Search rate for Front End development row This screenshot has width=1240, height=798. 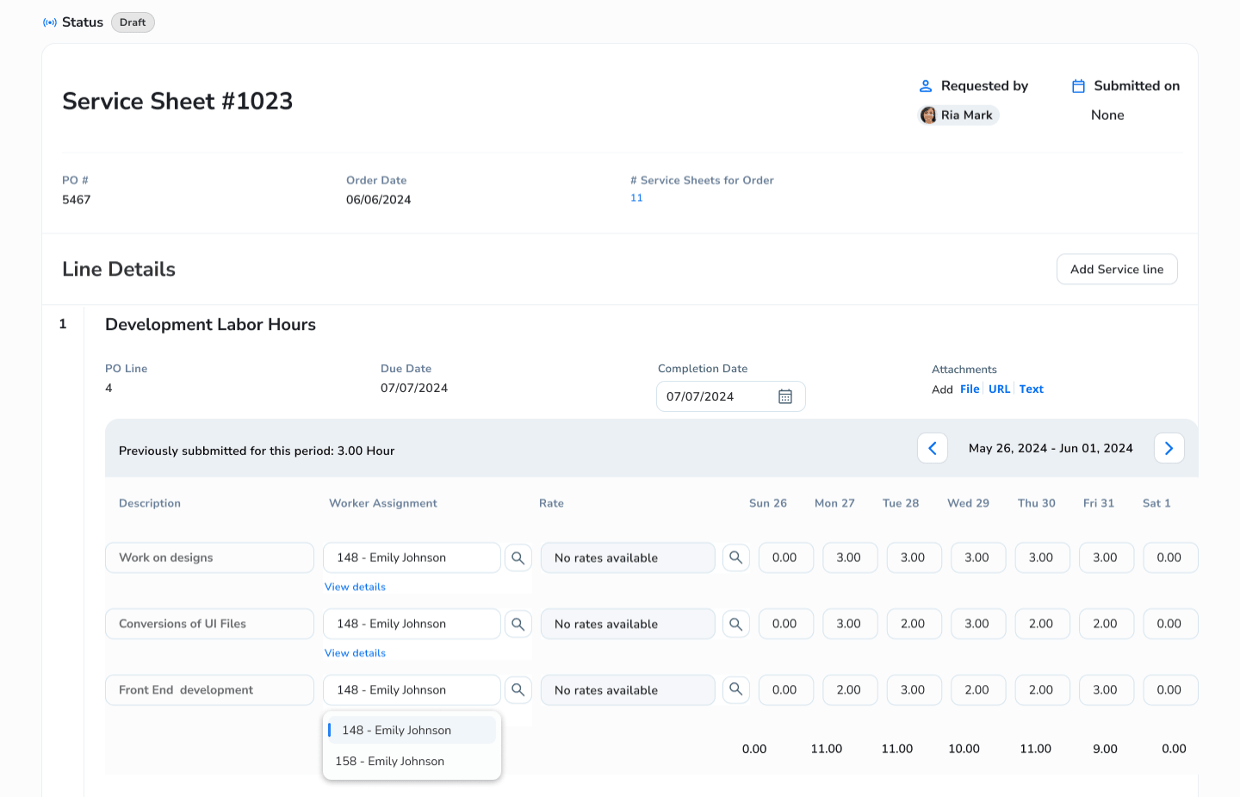[x=736, y=690]
